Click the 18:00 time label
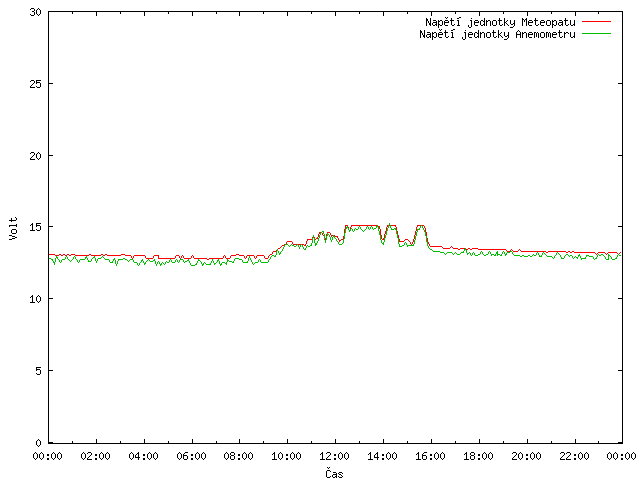 coord(478,456)
